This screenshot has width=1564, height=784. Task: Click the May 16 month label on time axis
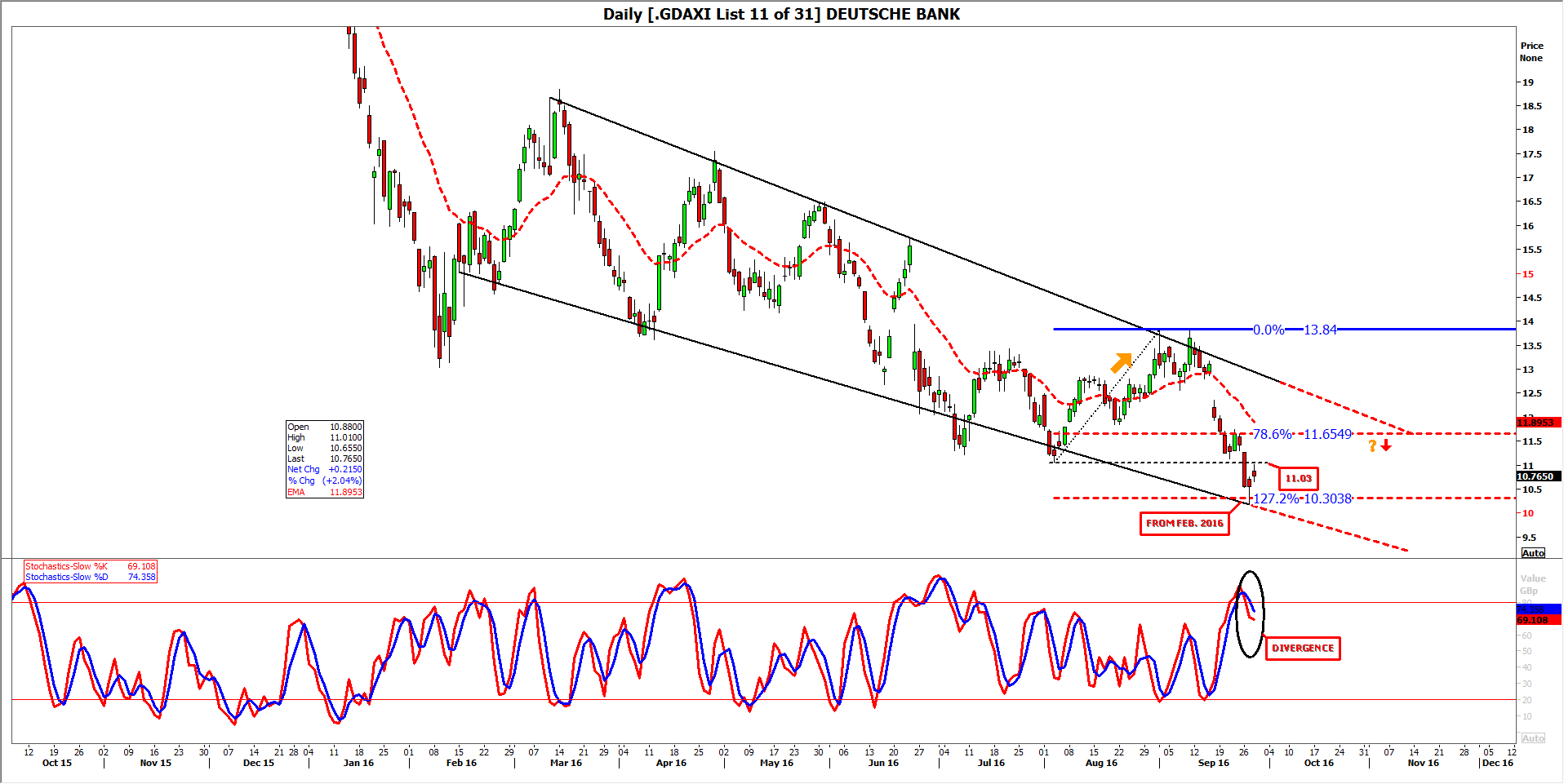point(776,763)
